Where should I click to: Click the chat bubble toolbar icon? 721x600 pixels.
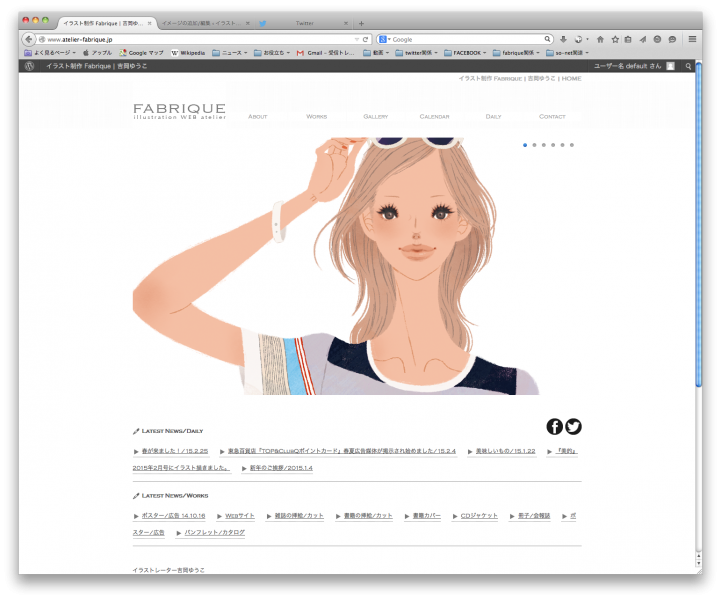coord(672,40)
